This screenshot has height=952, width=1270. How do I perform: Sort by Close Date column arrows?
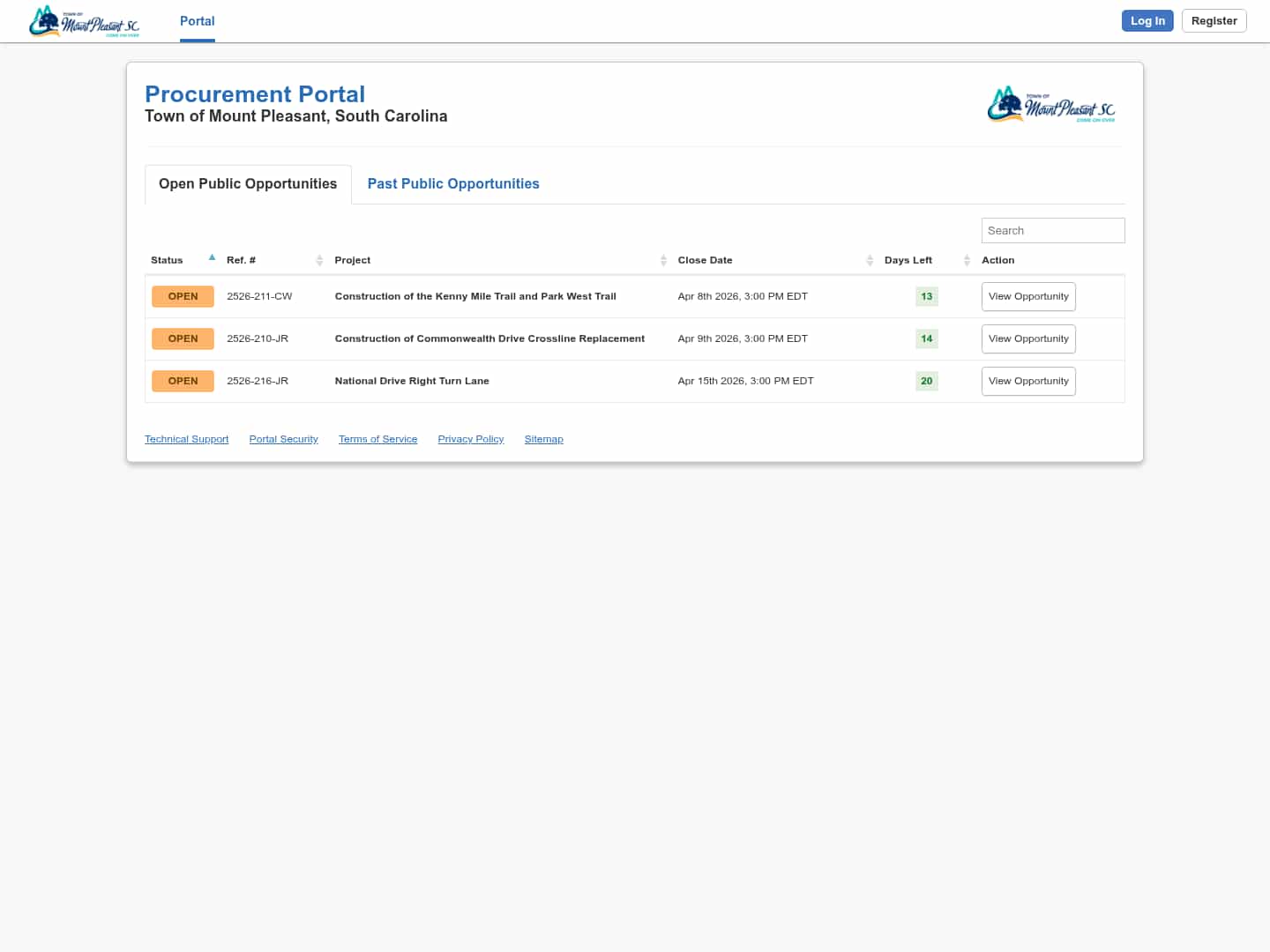tap(870, 260)
